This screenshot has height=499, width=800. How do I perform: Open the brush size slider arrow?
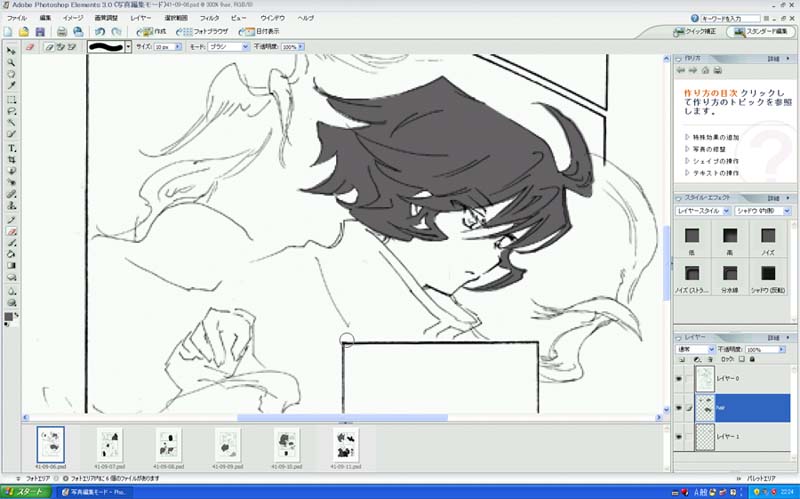click(178, 47)
